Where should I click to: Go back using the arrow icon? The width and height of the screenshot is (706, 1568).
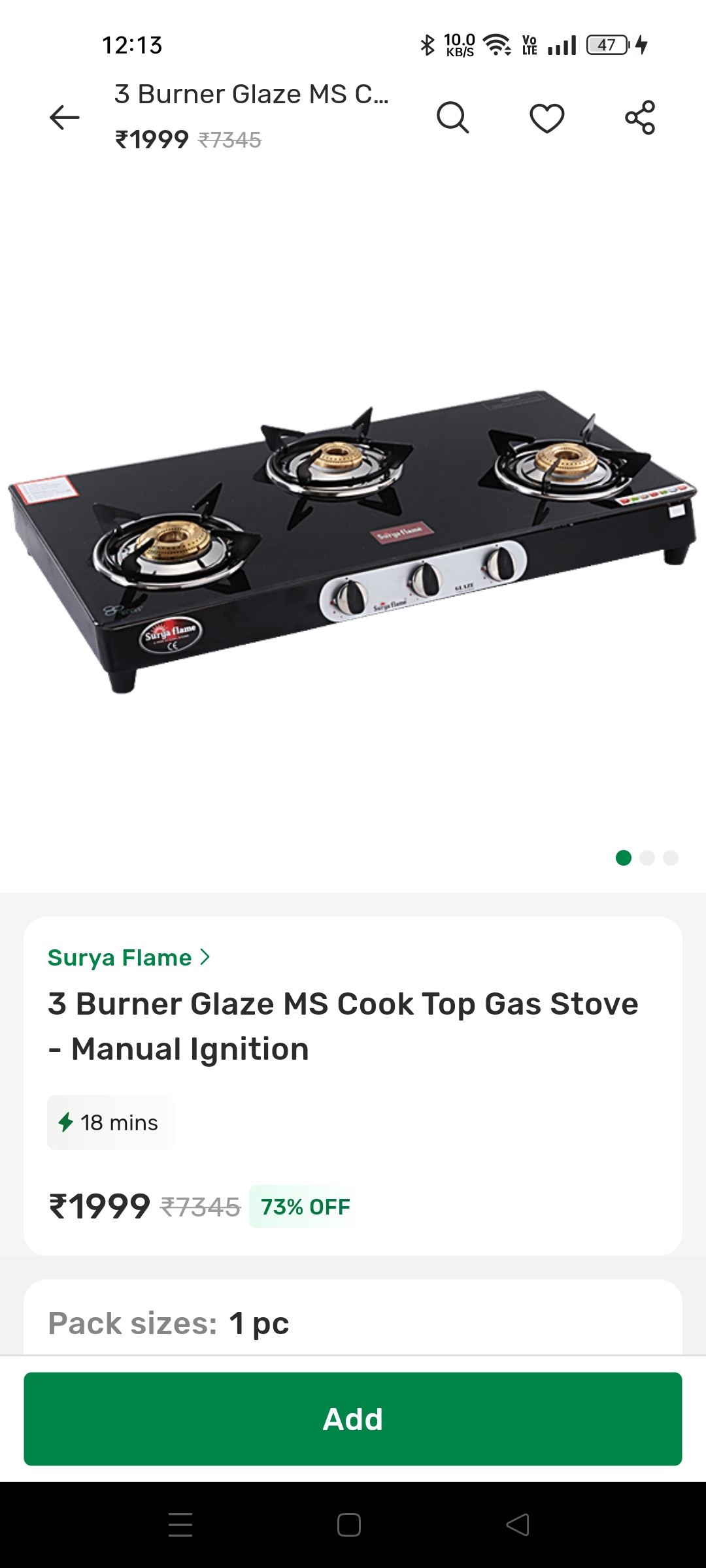[64, 118]
